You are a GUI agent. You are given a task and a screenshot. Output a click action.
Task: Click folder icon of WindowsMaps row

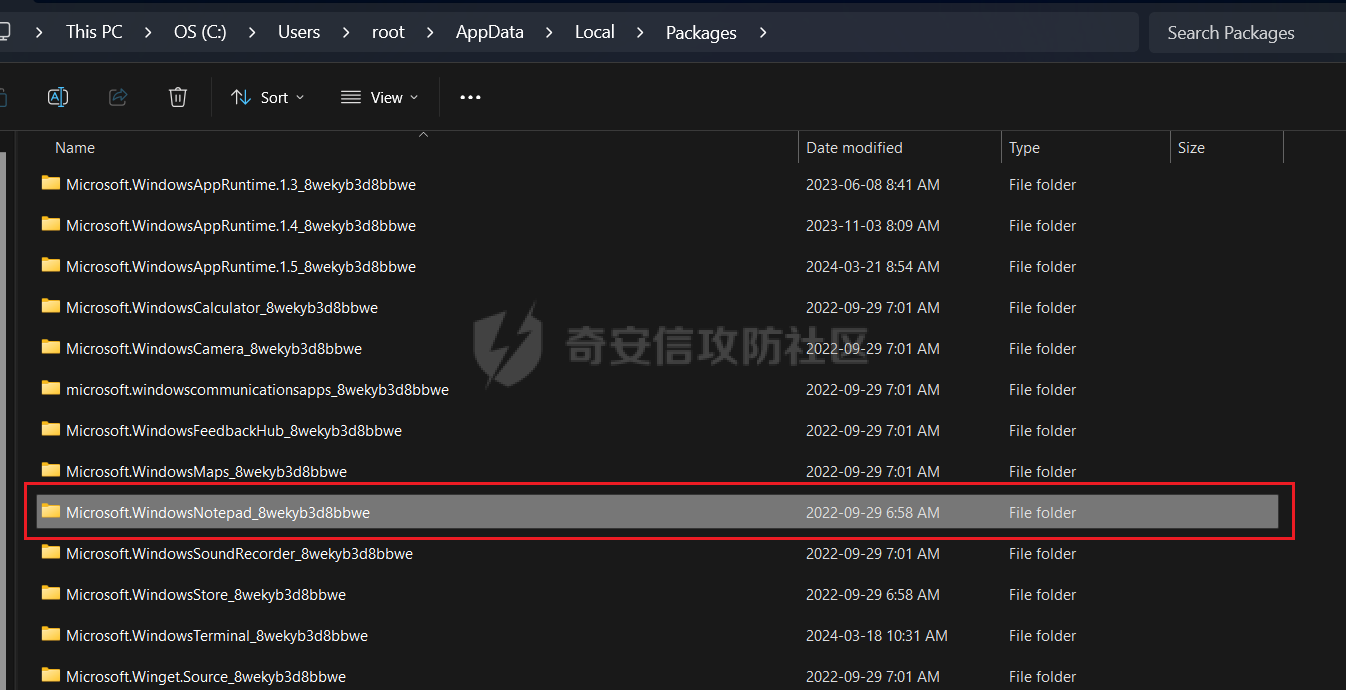point(51,470)
